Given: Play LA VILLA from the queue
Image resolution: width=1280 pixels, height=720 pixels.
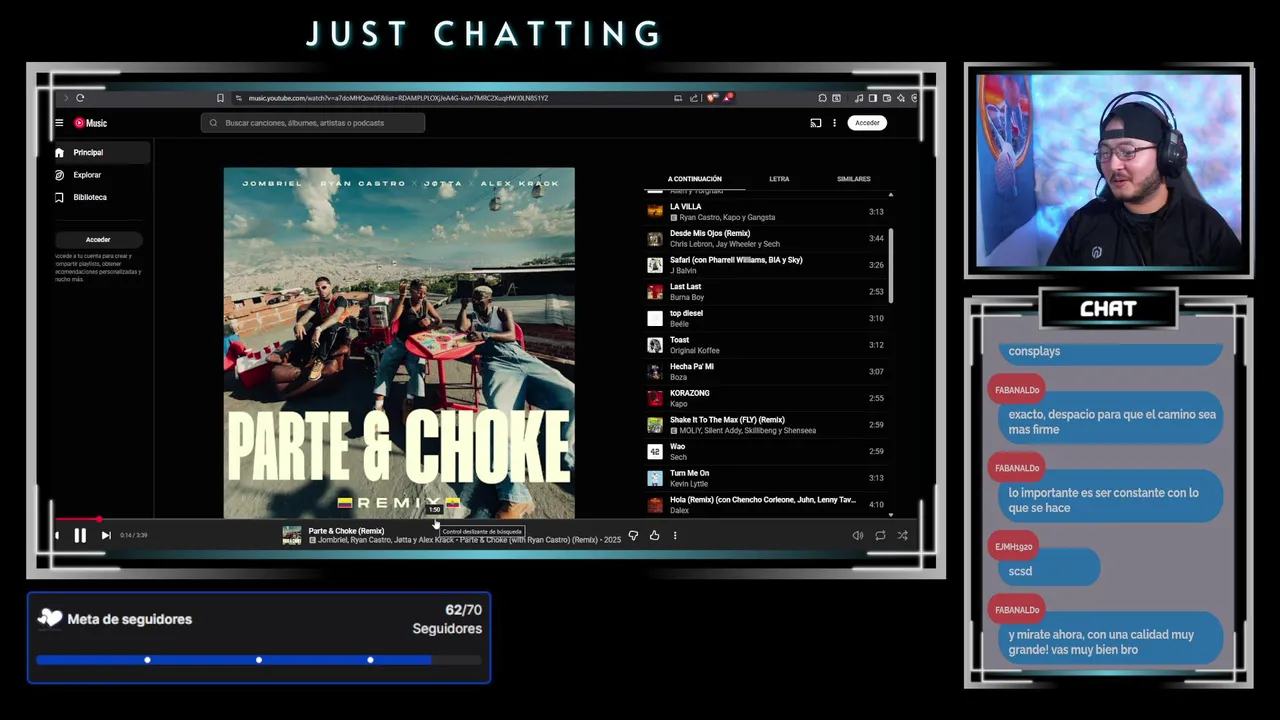Looking at the screenshot, I should [765, 212].
